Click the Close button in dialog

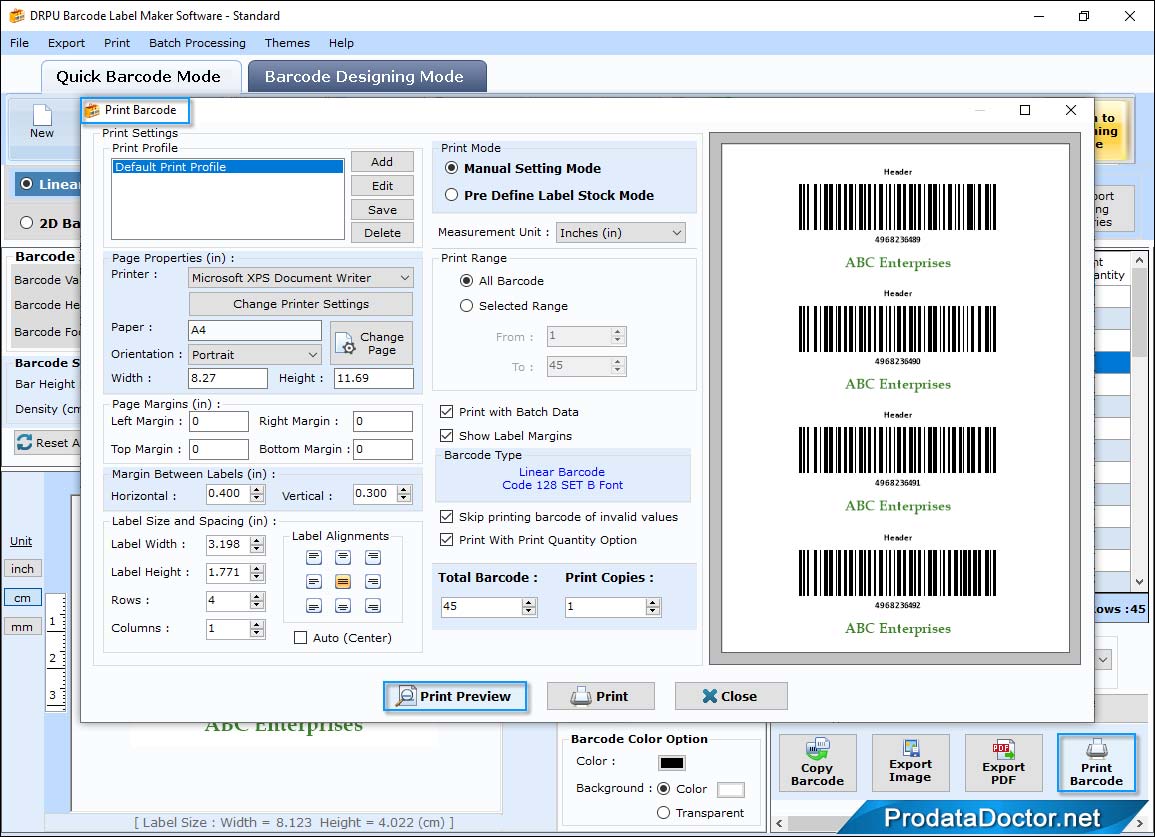(x=731, y=696)
